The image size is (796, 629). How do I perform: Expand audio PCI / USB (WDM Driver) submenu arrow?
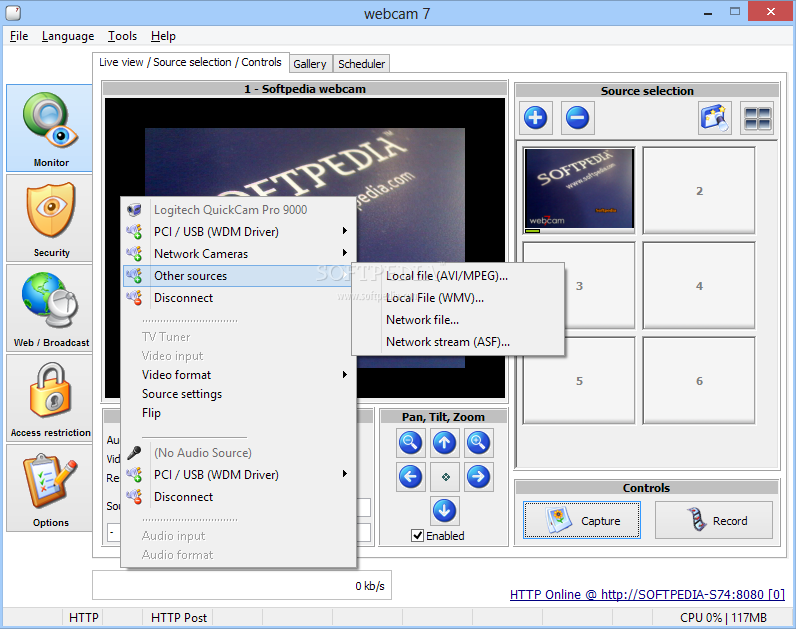point(345,474)
